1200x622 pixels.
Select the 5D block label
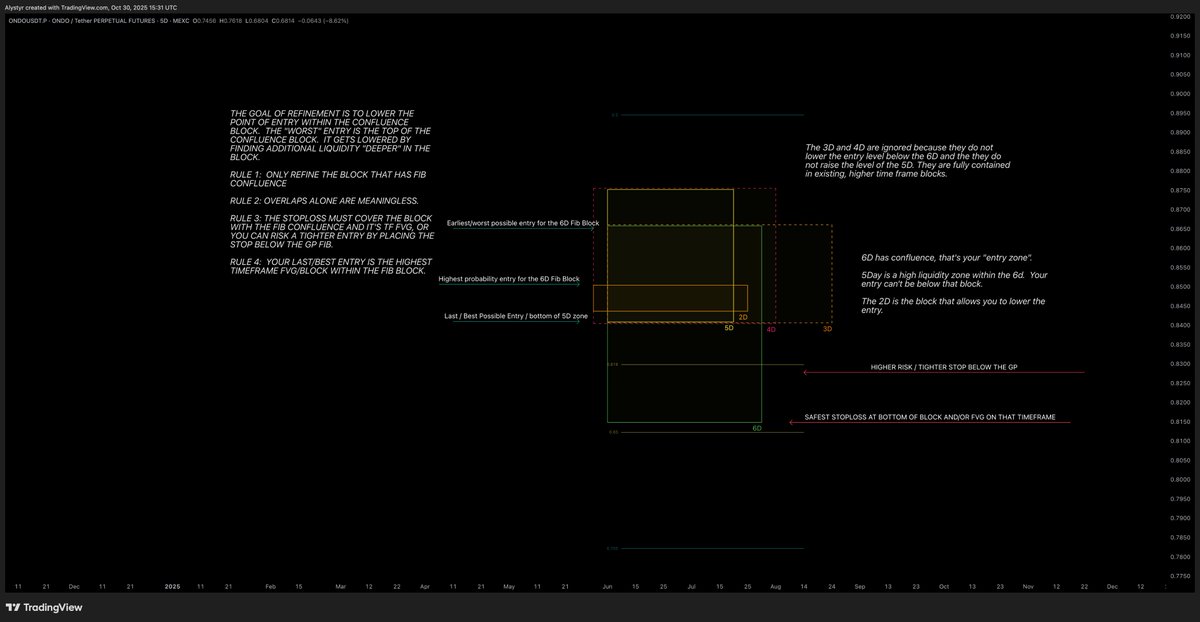tap(730, 328)
